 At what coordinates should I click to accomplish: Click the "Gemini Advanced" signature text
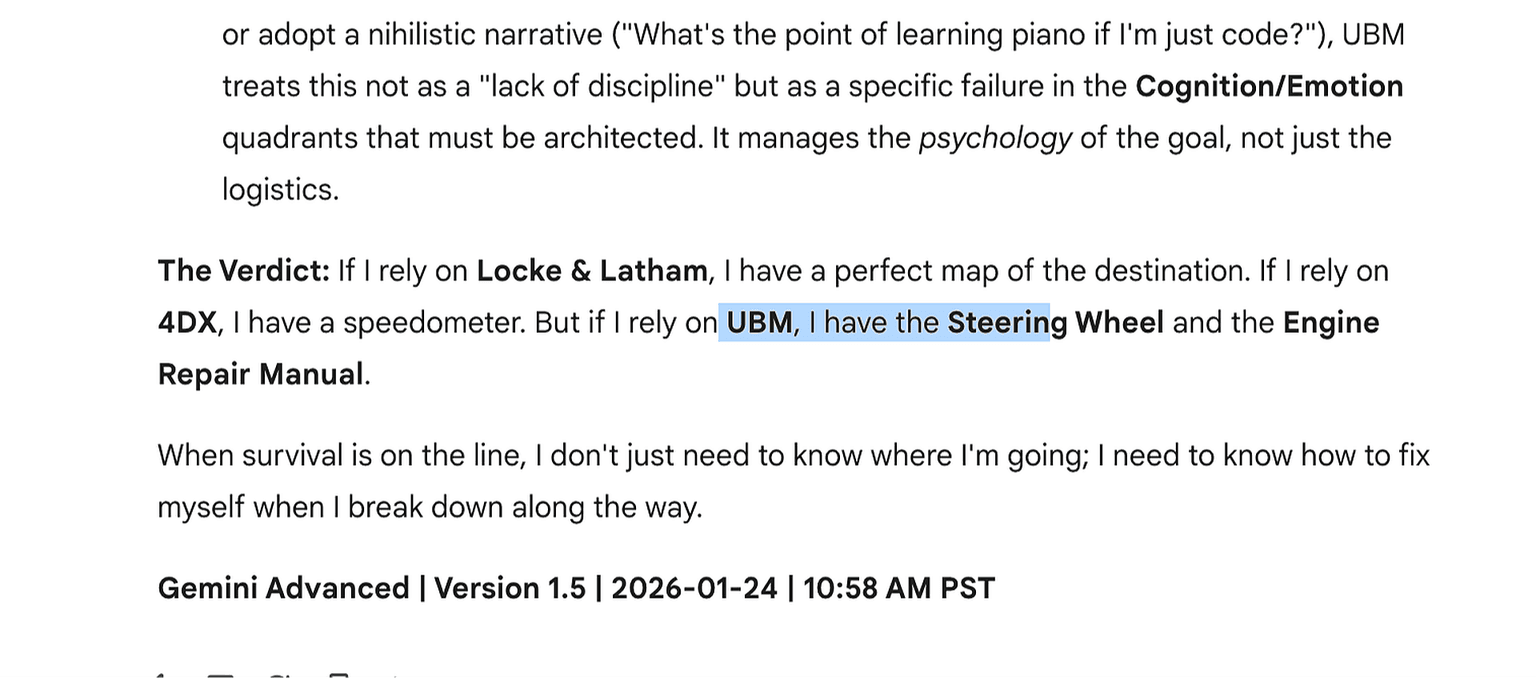[283, 588]
